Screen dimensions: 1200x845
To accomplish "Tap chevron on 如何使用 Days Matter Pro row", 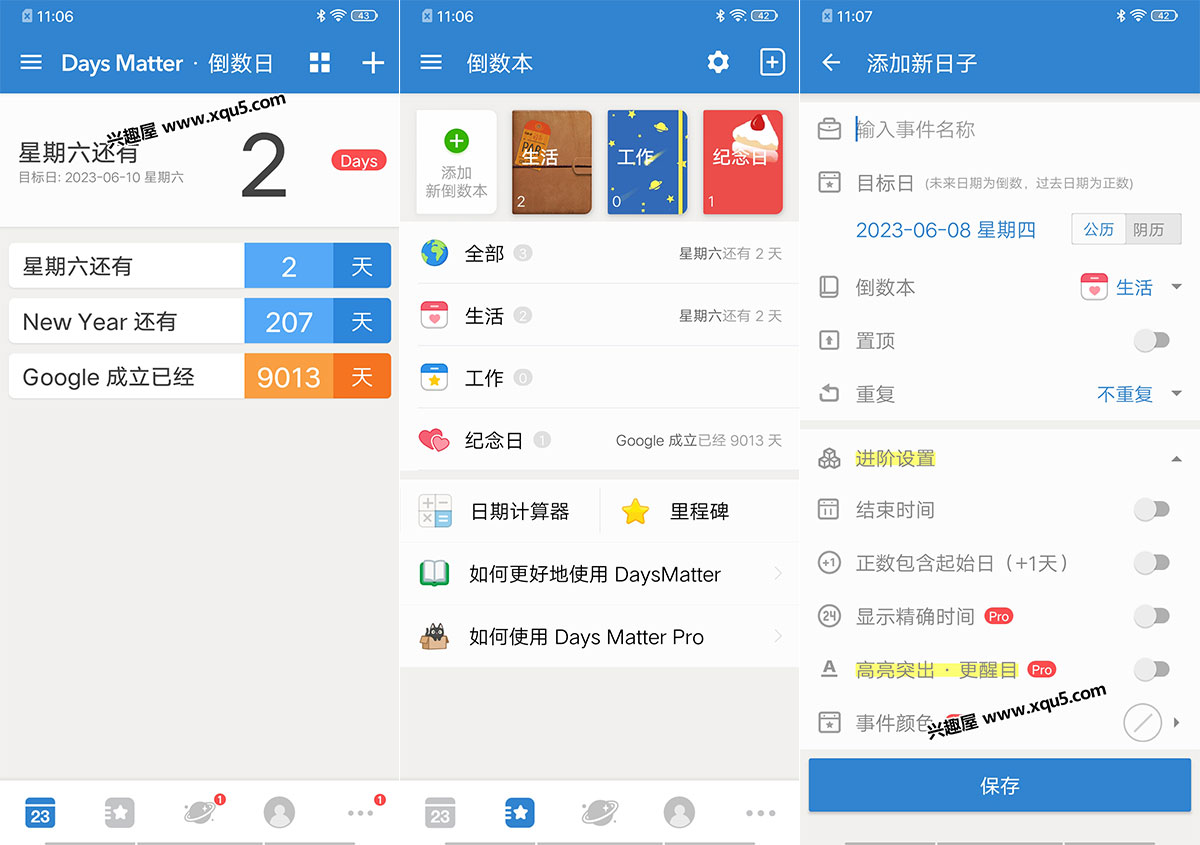I will 778,636.
